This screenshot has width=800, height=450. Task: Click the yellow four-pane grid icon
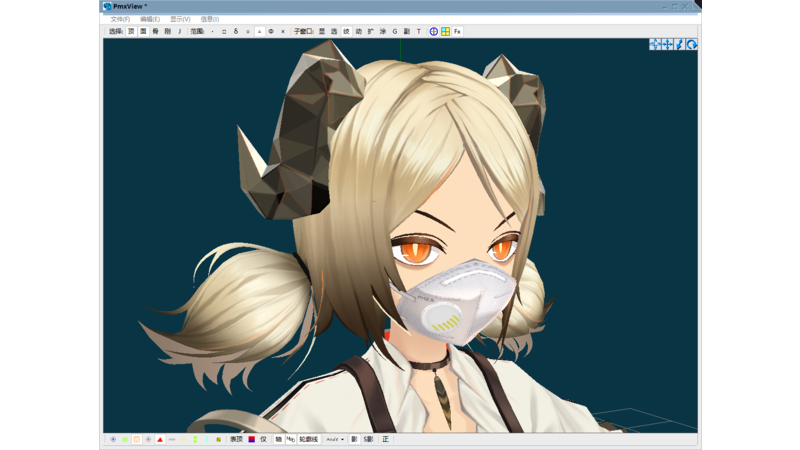[x=445, y=31]
